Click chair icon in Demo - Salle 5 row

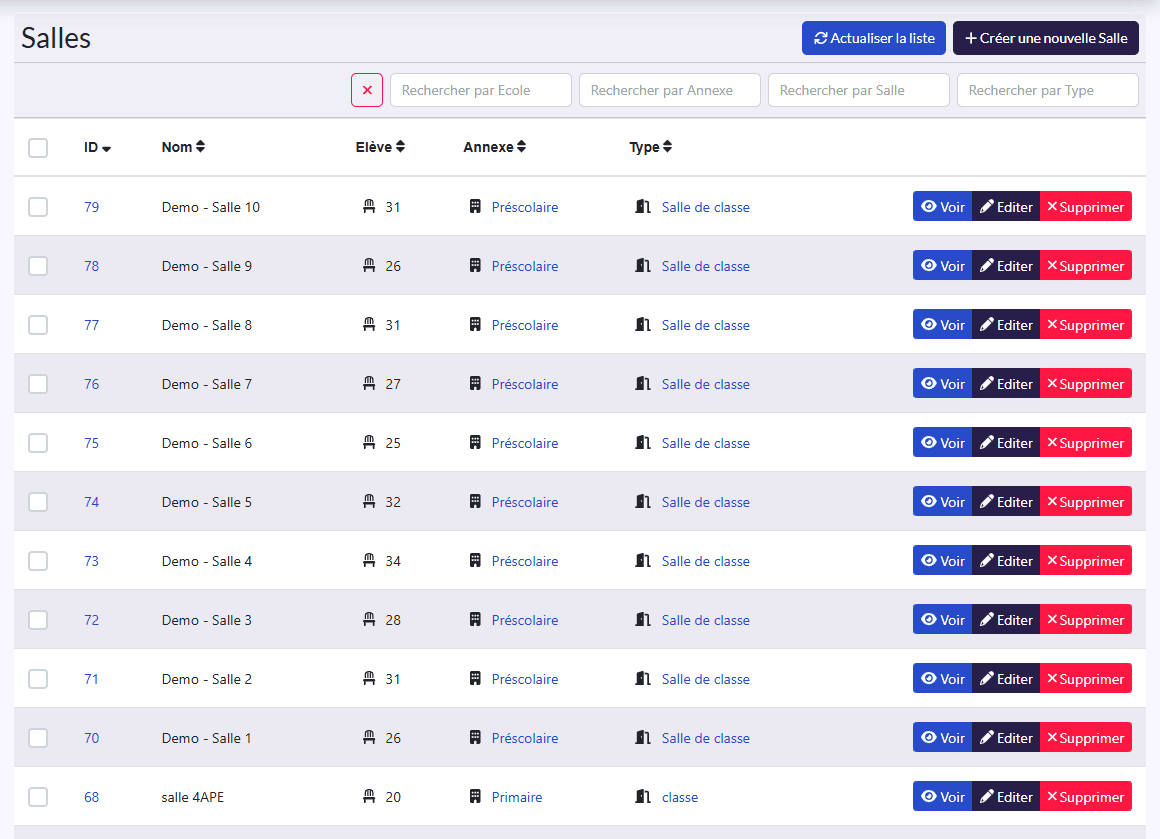tap(369, 501)
